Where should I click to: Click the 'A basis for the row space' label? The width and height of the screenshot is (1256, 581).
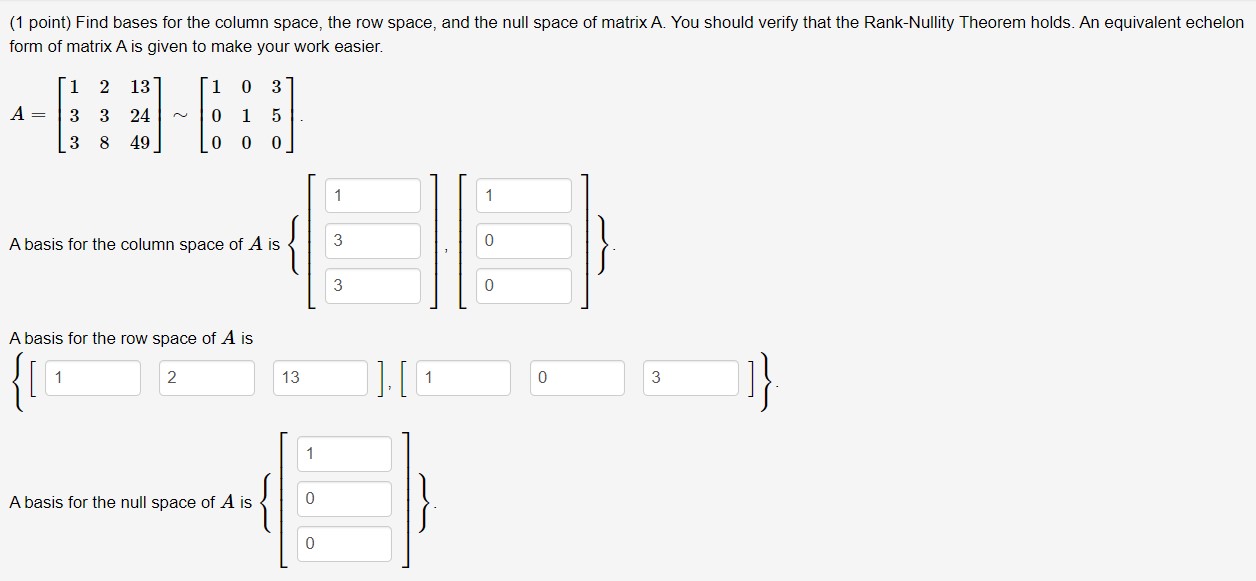tap(131, 338)
